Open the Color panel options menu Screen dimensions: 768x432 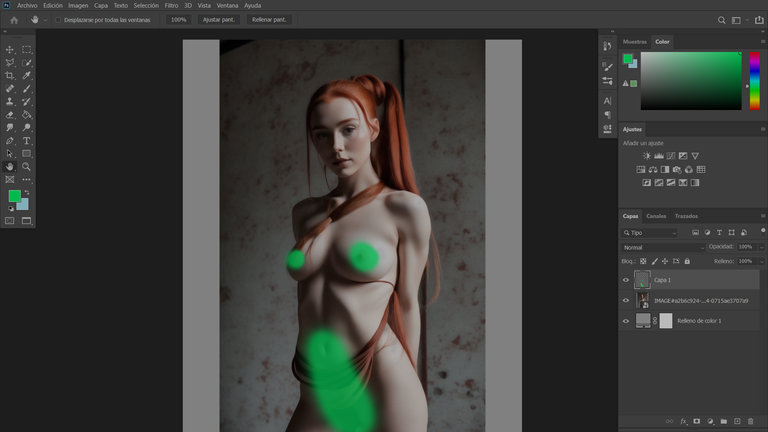pos(763,42)
